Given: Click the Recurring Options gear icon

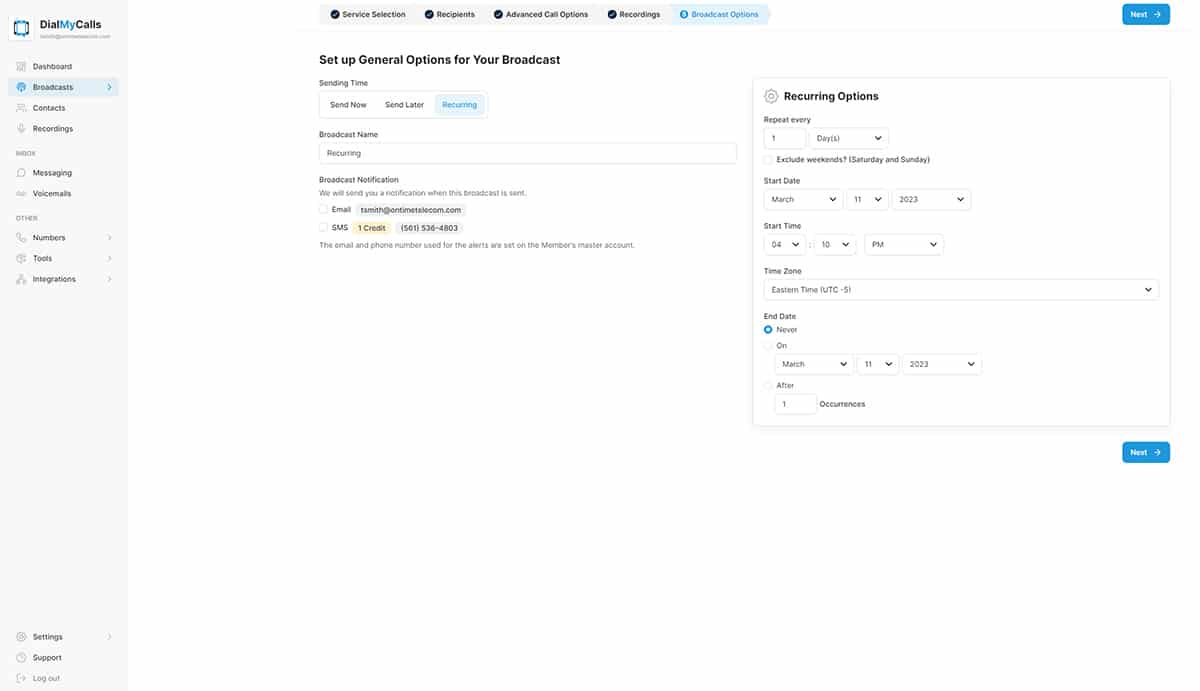Looking at the screenshot, I should click(x=771, y=97).
